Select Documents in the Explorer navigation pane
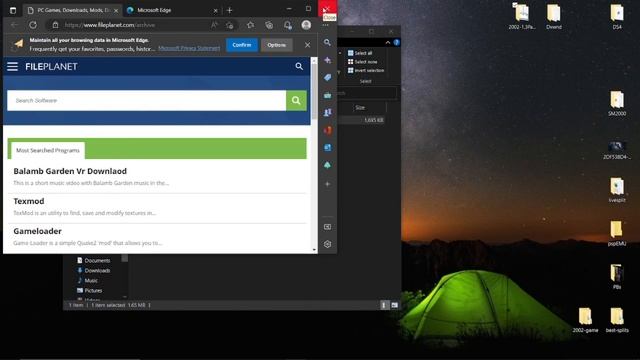640x360 pixels. pos(93,260)
